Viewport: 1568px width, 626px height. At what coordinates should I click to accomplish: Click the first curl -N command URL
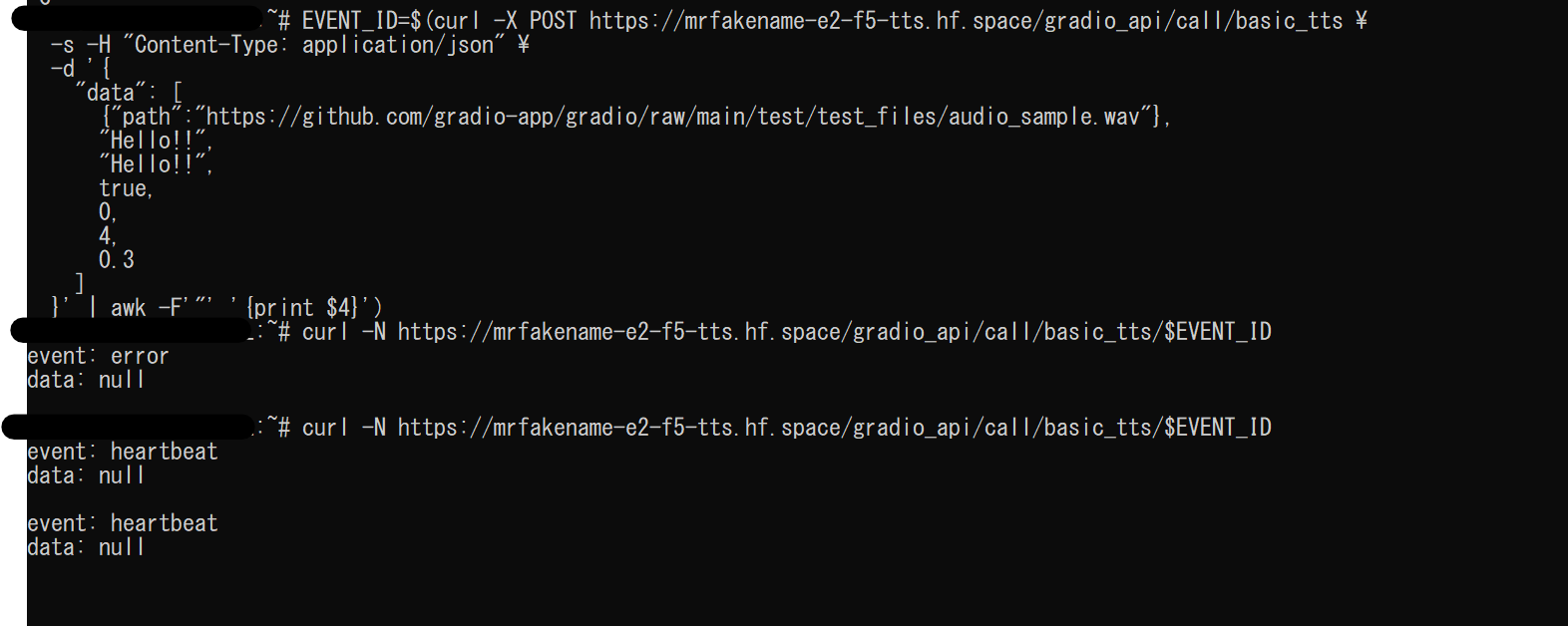(834, 332)
